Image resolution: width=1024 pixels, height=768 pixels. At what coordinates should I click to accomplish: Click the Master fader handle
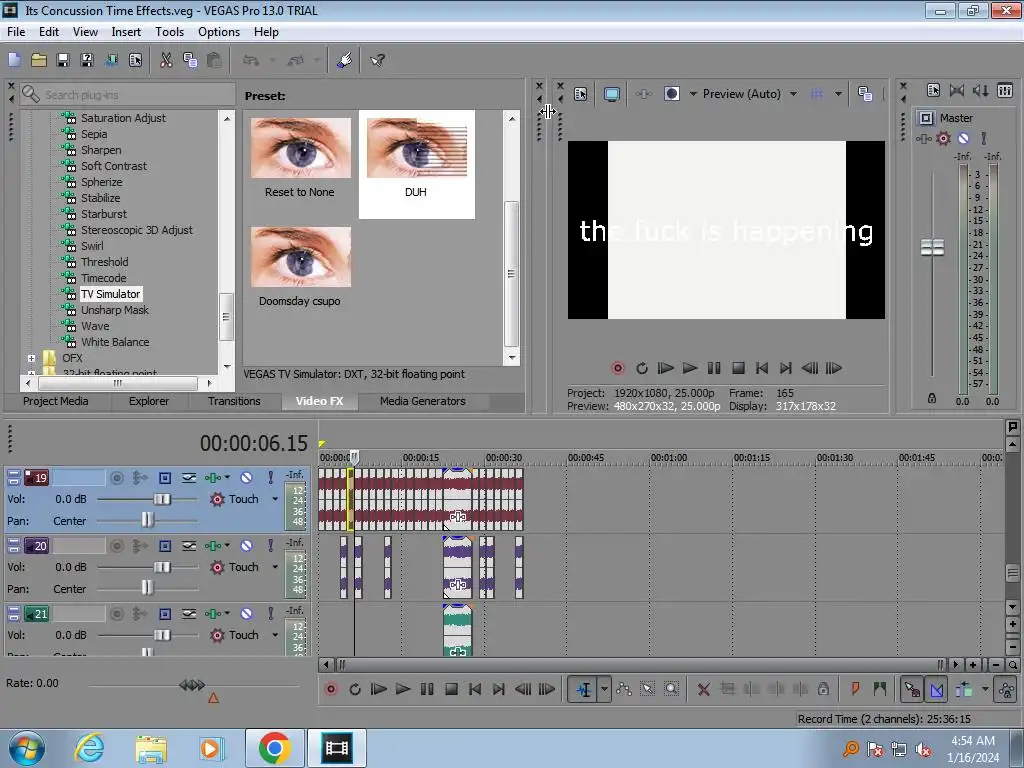[932, 248]
